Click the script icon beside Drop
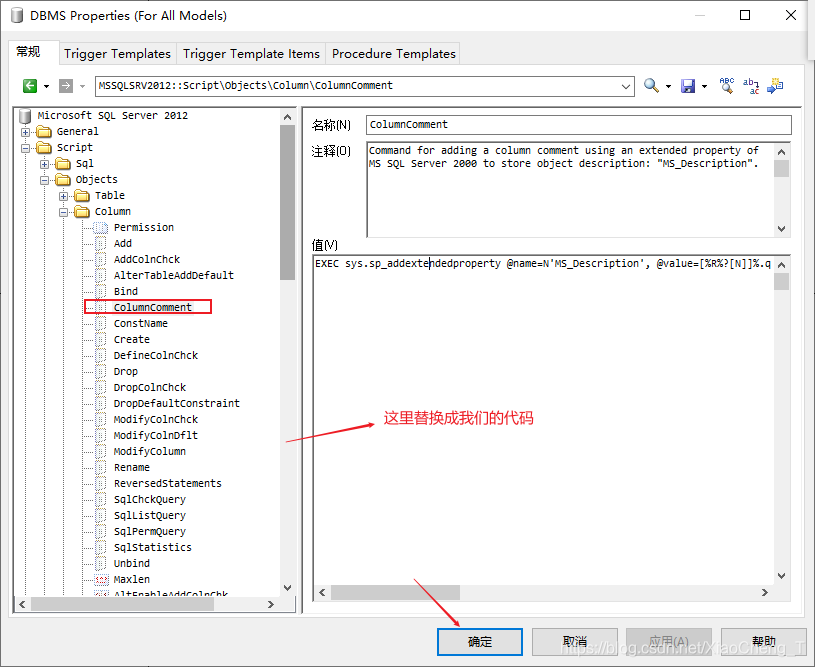Screen dimensions: 815x667 (101, 372)
